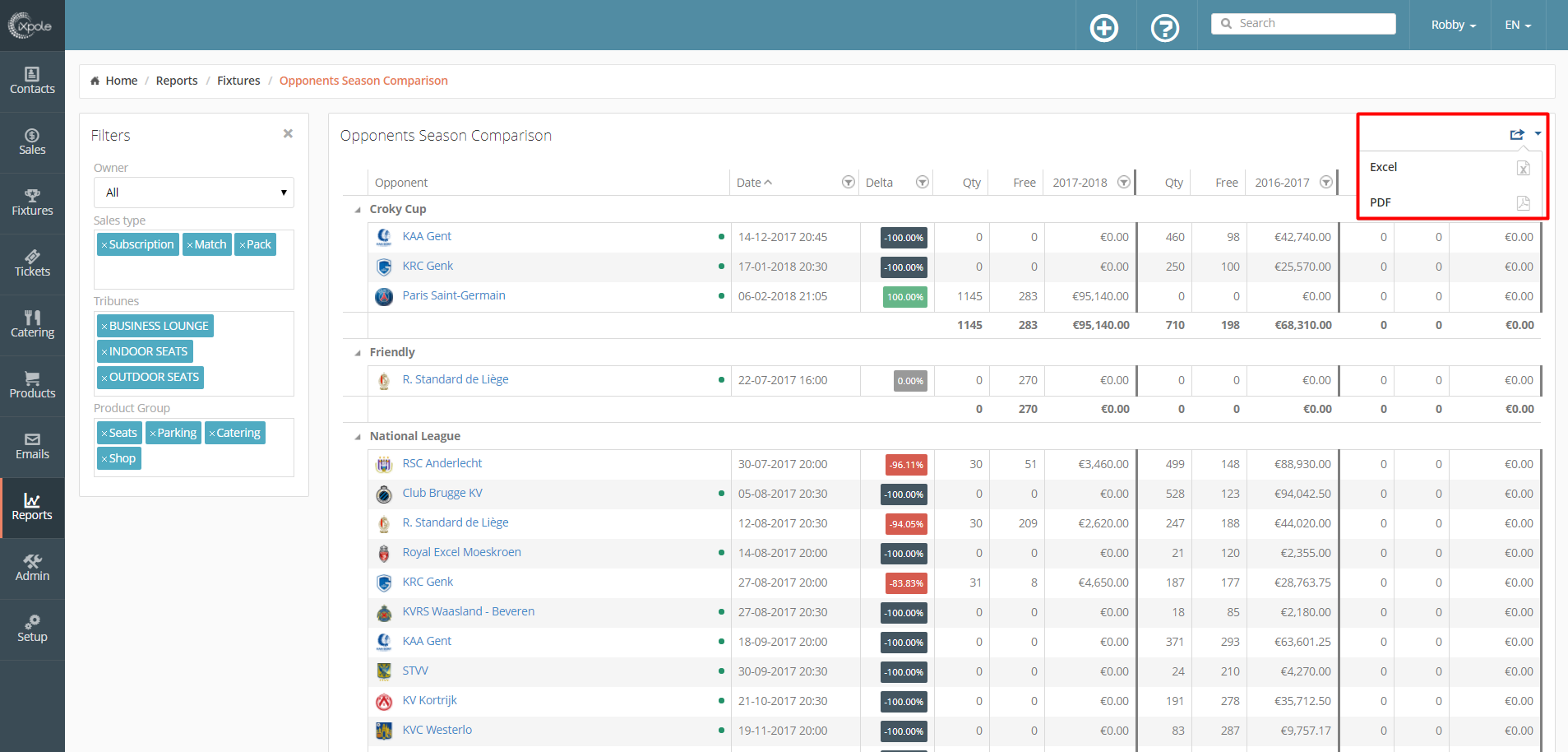
Task: Collapse the Friendly group
Action: [358, 353]
